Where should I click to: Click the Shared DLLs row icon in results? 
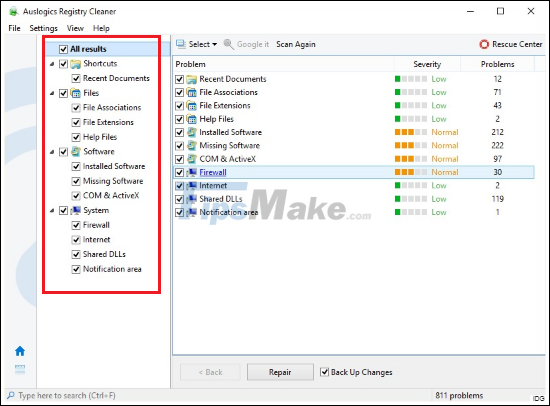click(x=192, y=199)
